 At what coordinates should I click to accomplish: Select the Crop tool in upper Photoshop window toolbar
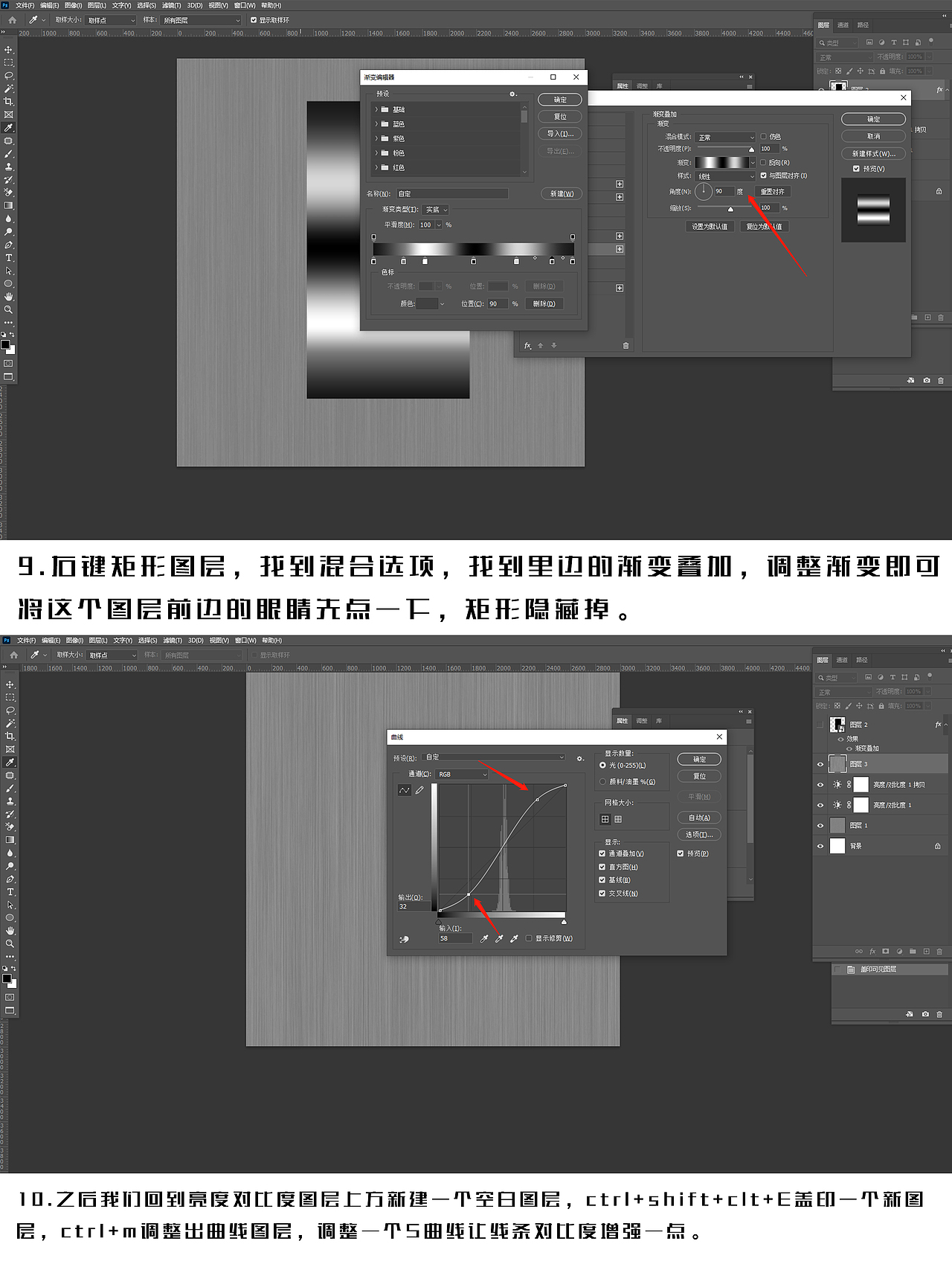(9, 102)
